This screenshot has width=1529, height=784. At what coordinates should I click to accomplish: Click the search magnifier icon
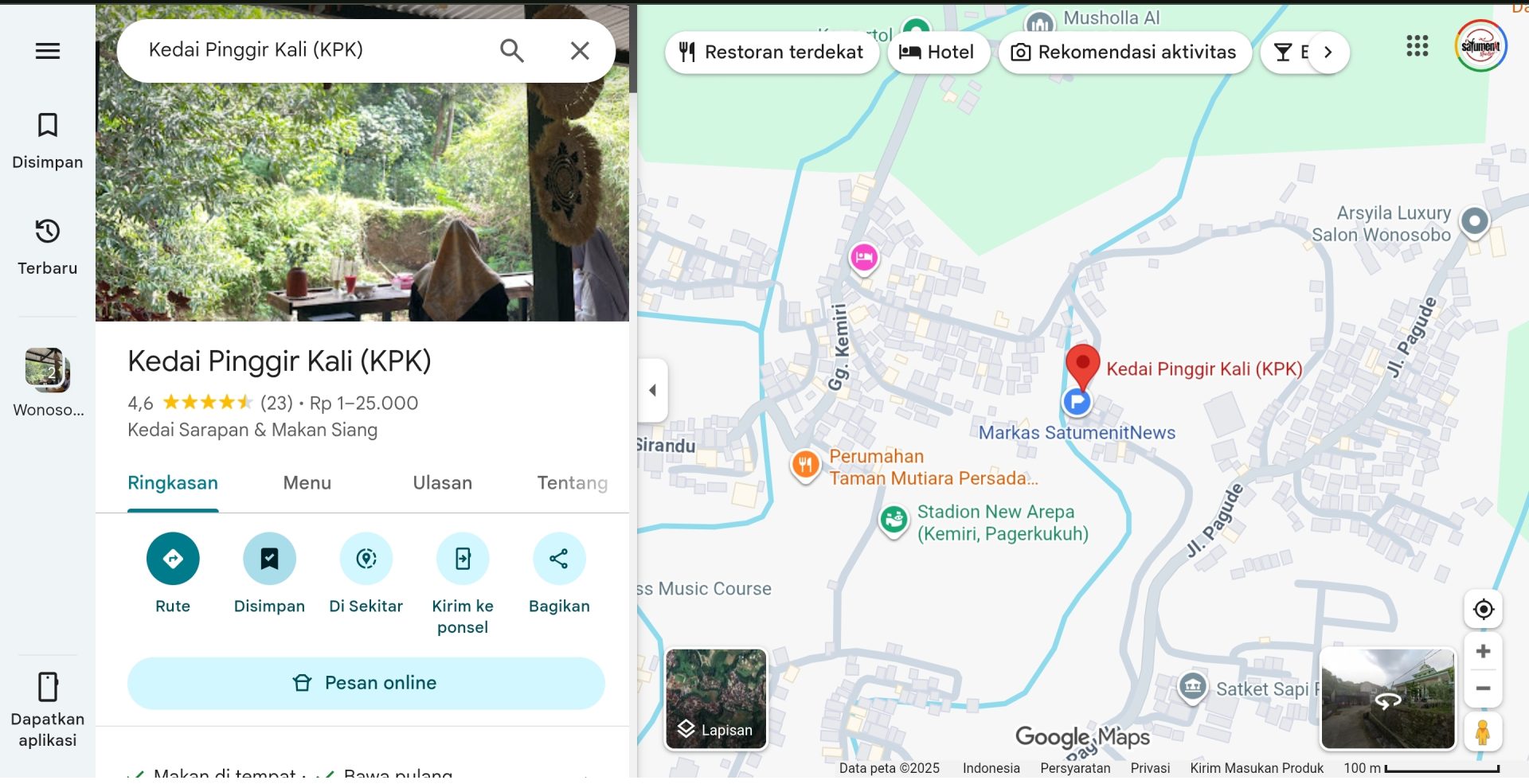coord(511,51)
